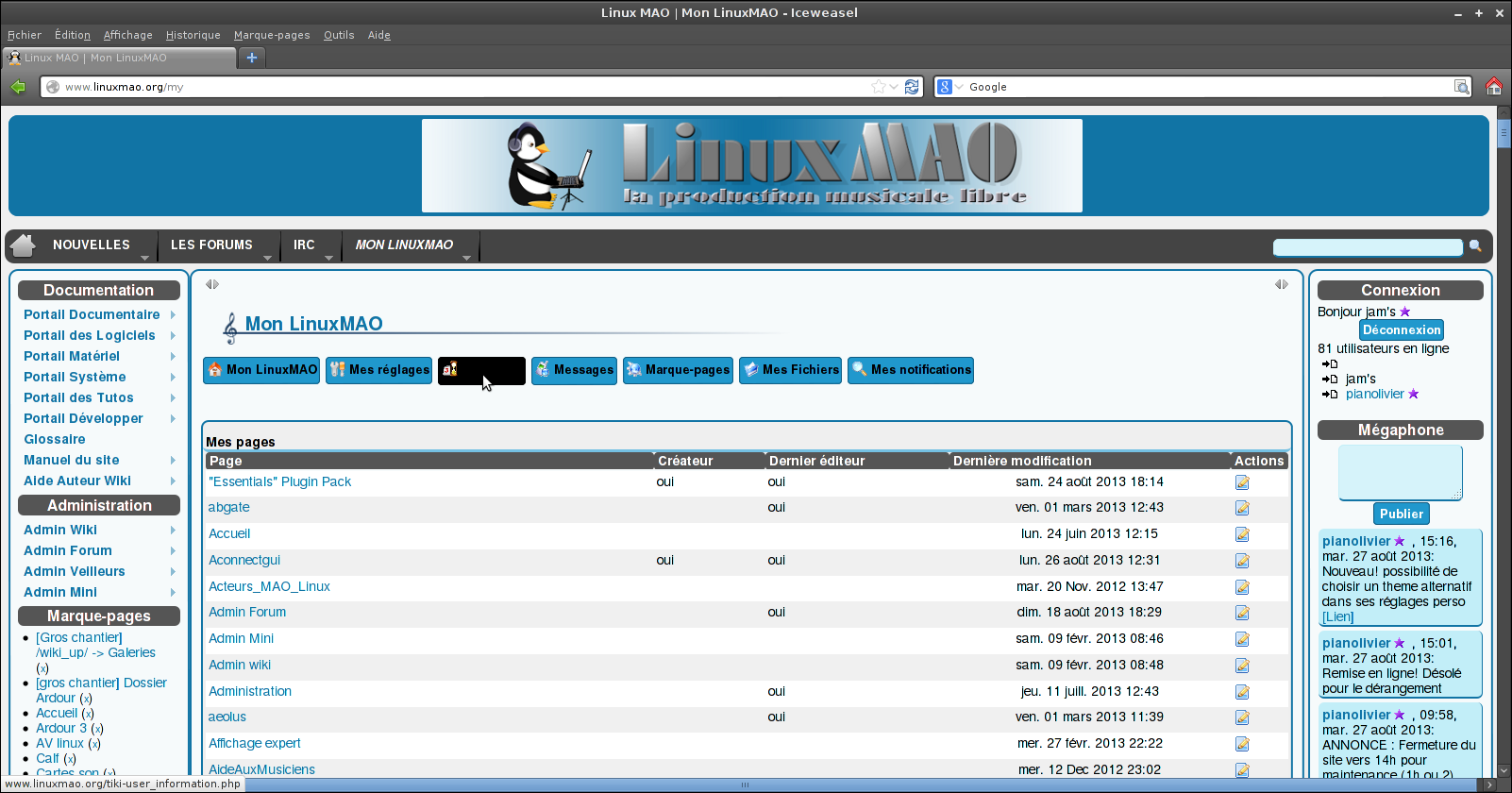Viewport: 1512px width, 793px height.
Task: Expand Portail Documentaire submenu arrow
Action: pos(173,315)
